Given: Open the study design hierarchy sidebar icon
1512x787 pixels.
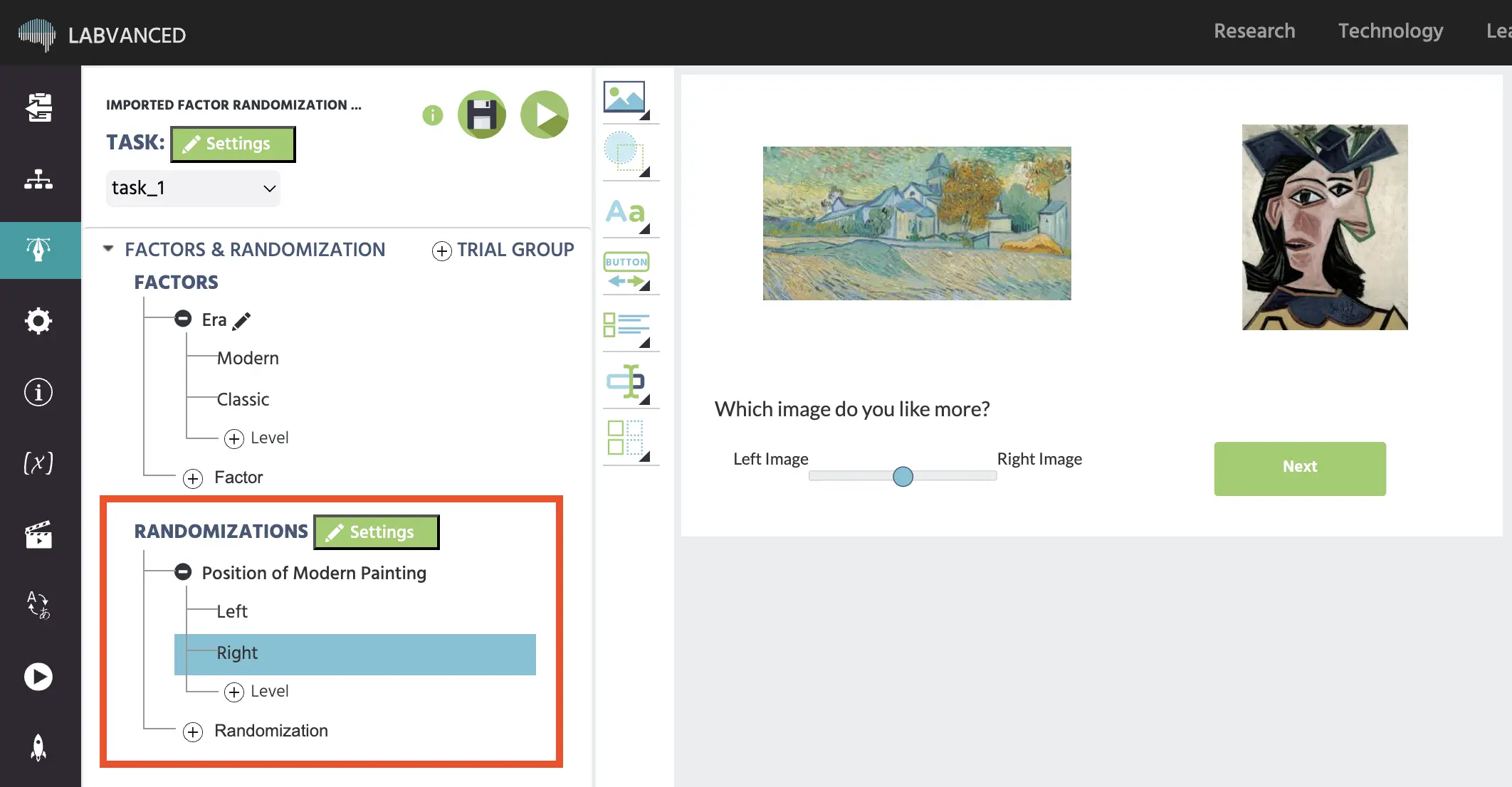Looking at the screenshot, I should click(38, 179).
